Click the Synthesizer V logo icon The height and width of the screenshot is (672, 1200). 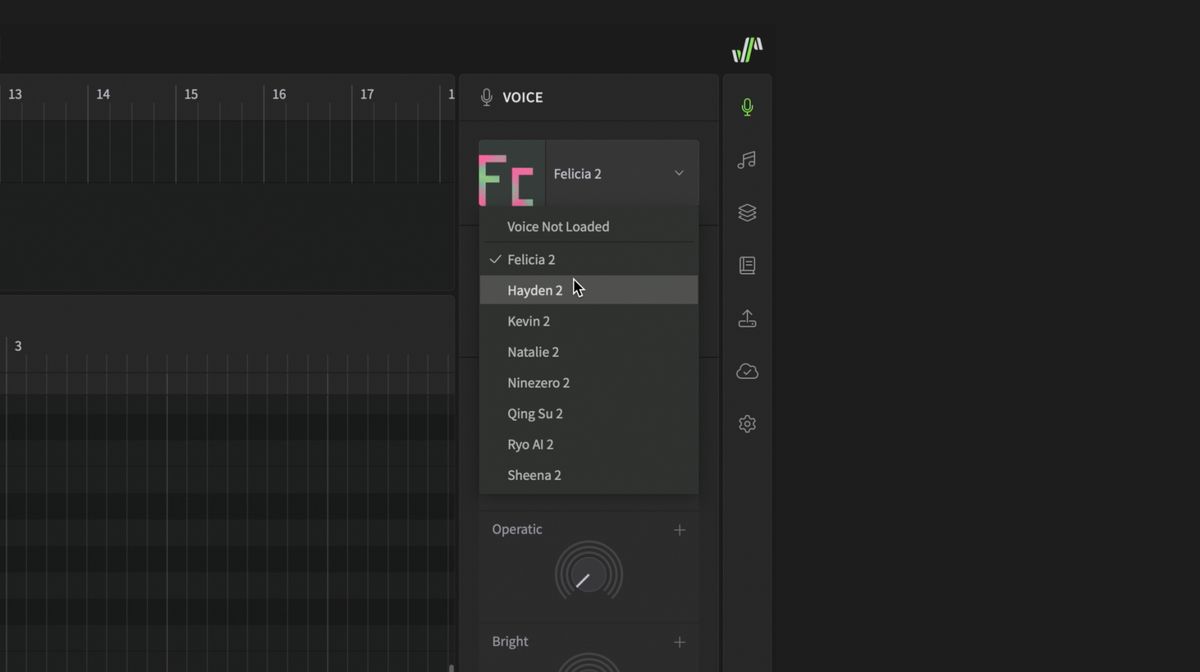[x=747, y=49]
